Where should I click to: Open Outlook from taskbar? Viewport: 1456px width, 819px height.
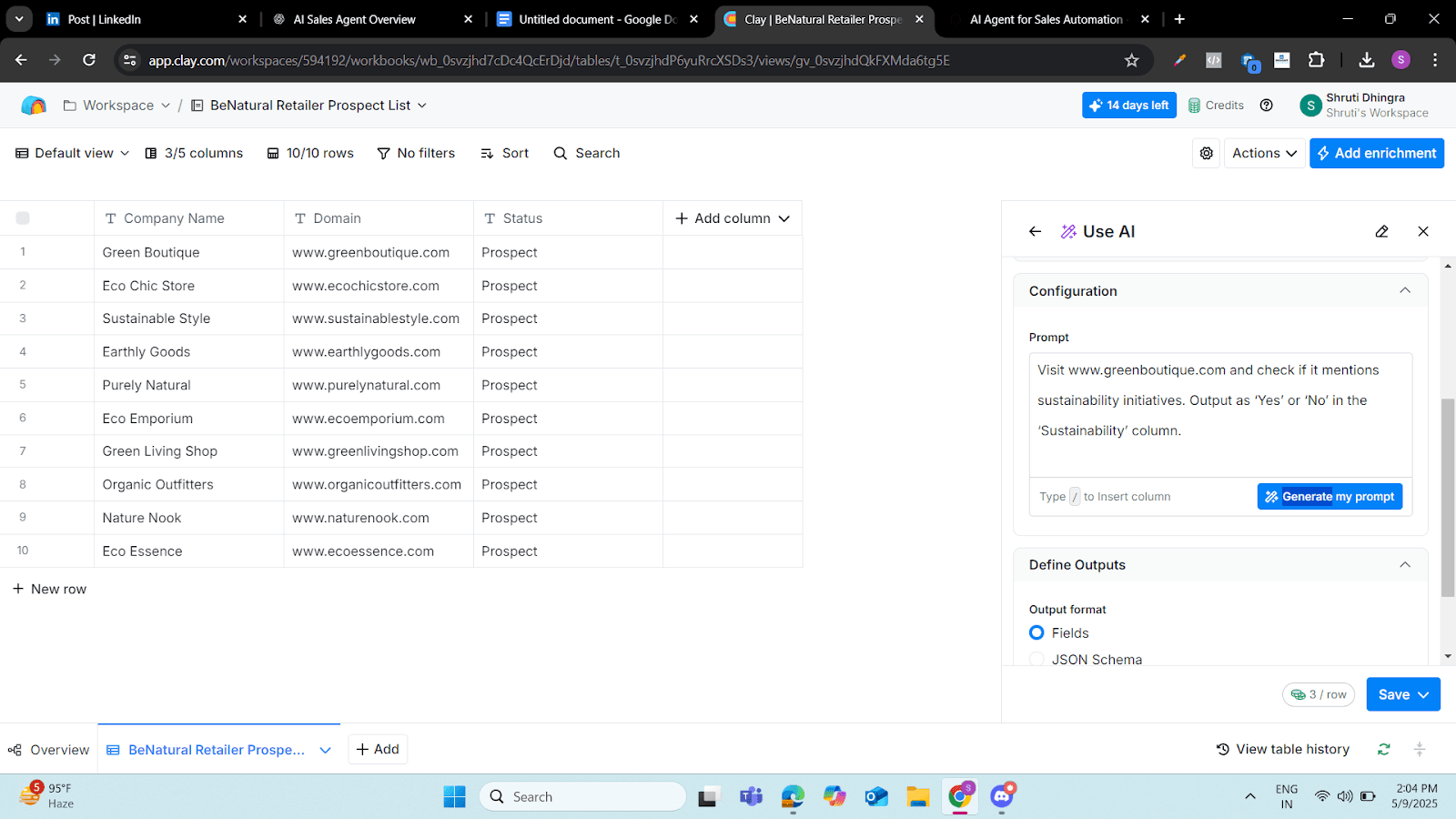click(x=876, y=797)
